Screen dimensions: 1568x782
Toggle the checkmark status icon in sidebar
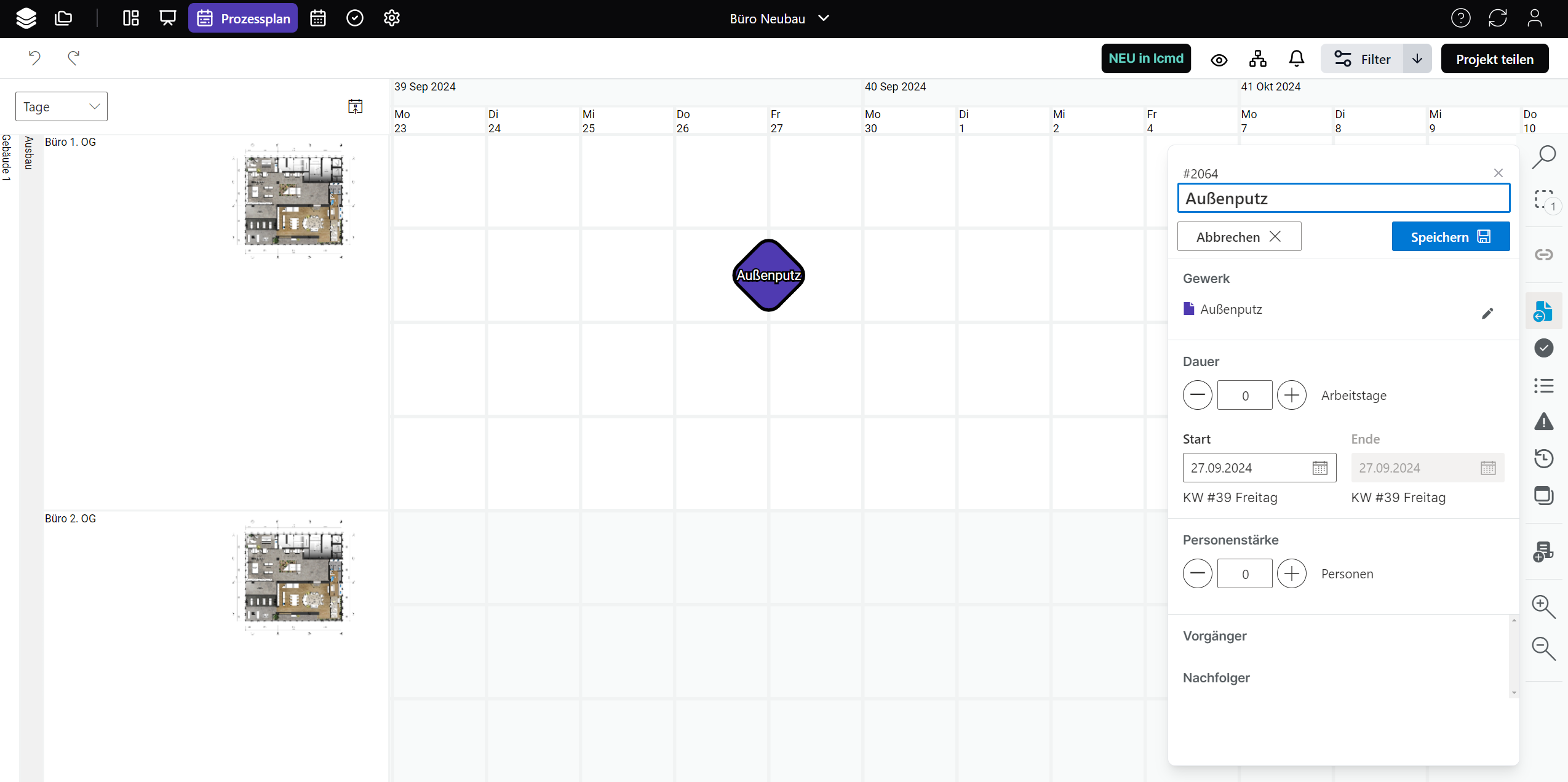coord(1543,348)
